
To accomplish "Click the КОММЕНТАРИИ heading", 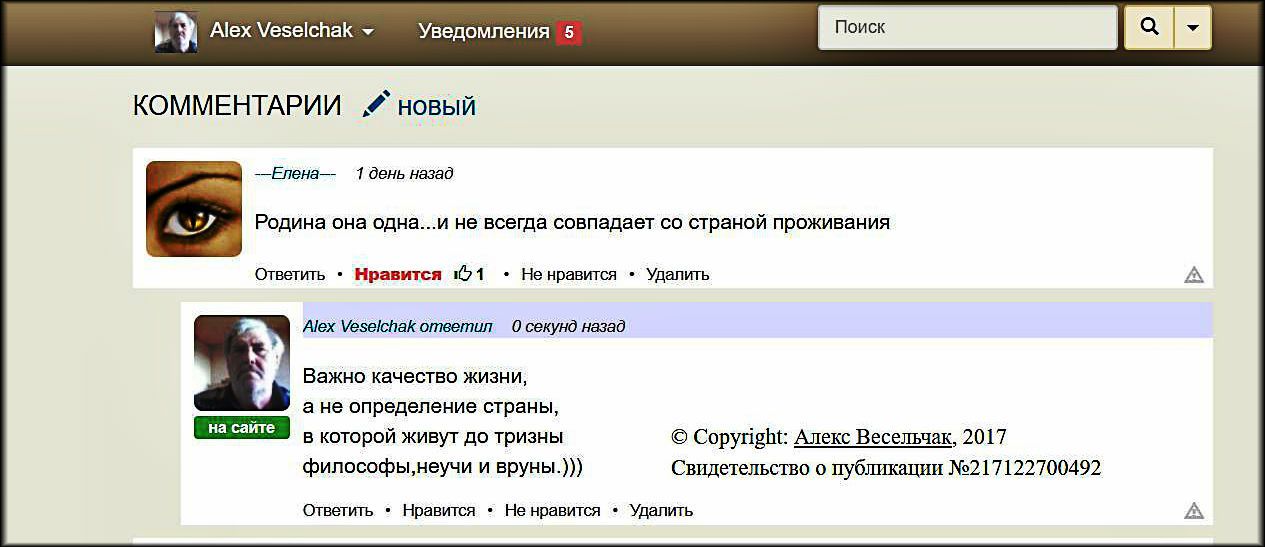I will click(237, 106).
